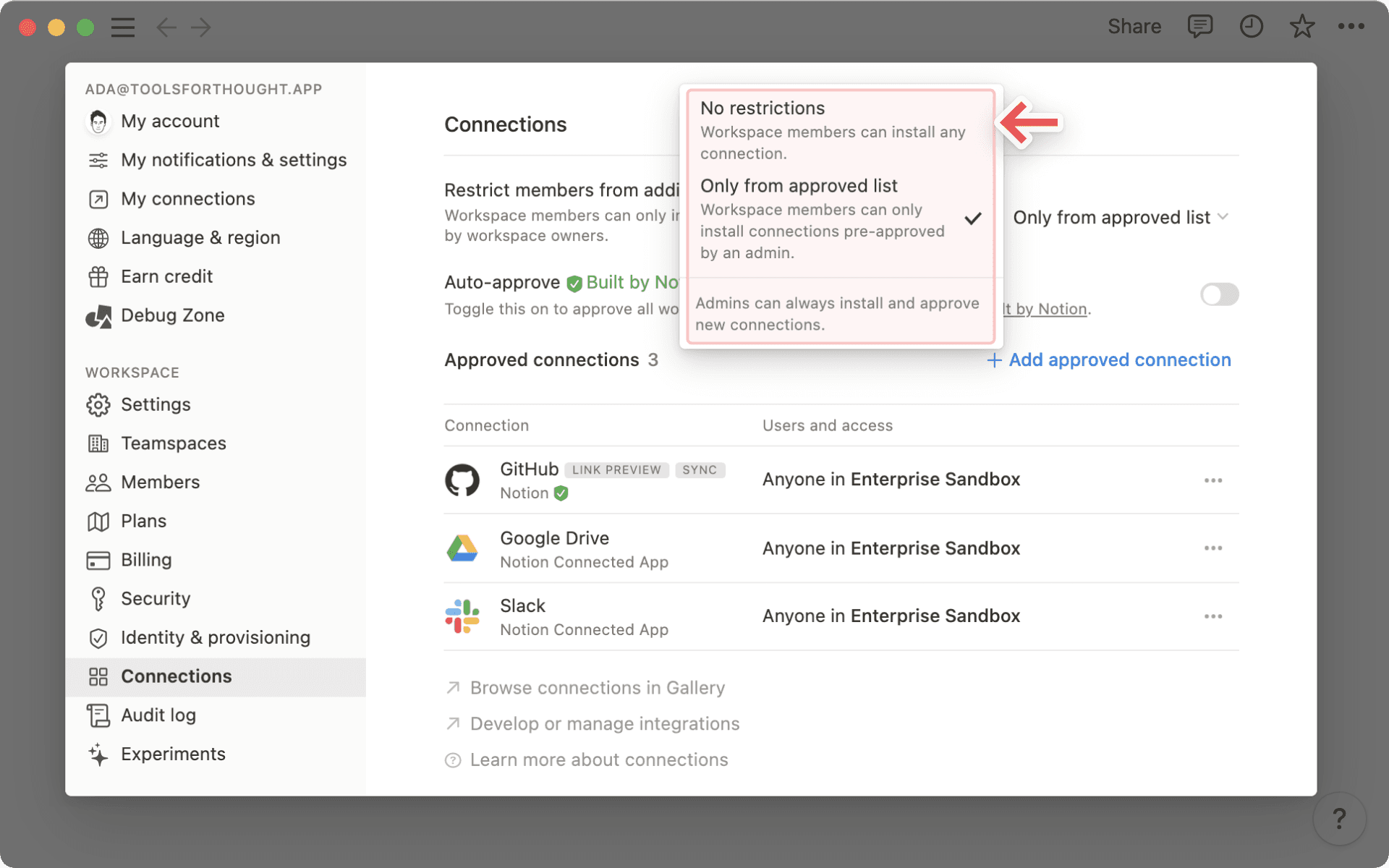Select My notifications & settings
The image size is (1389, 868).
(233, 160)
